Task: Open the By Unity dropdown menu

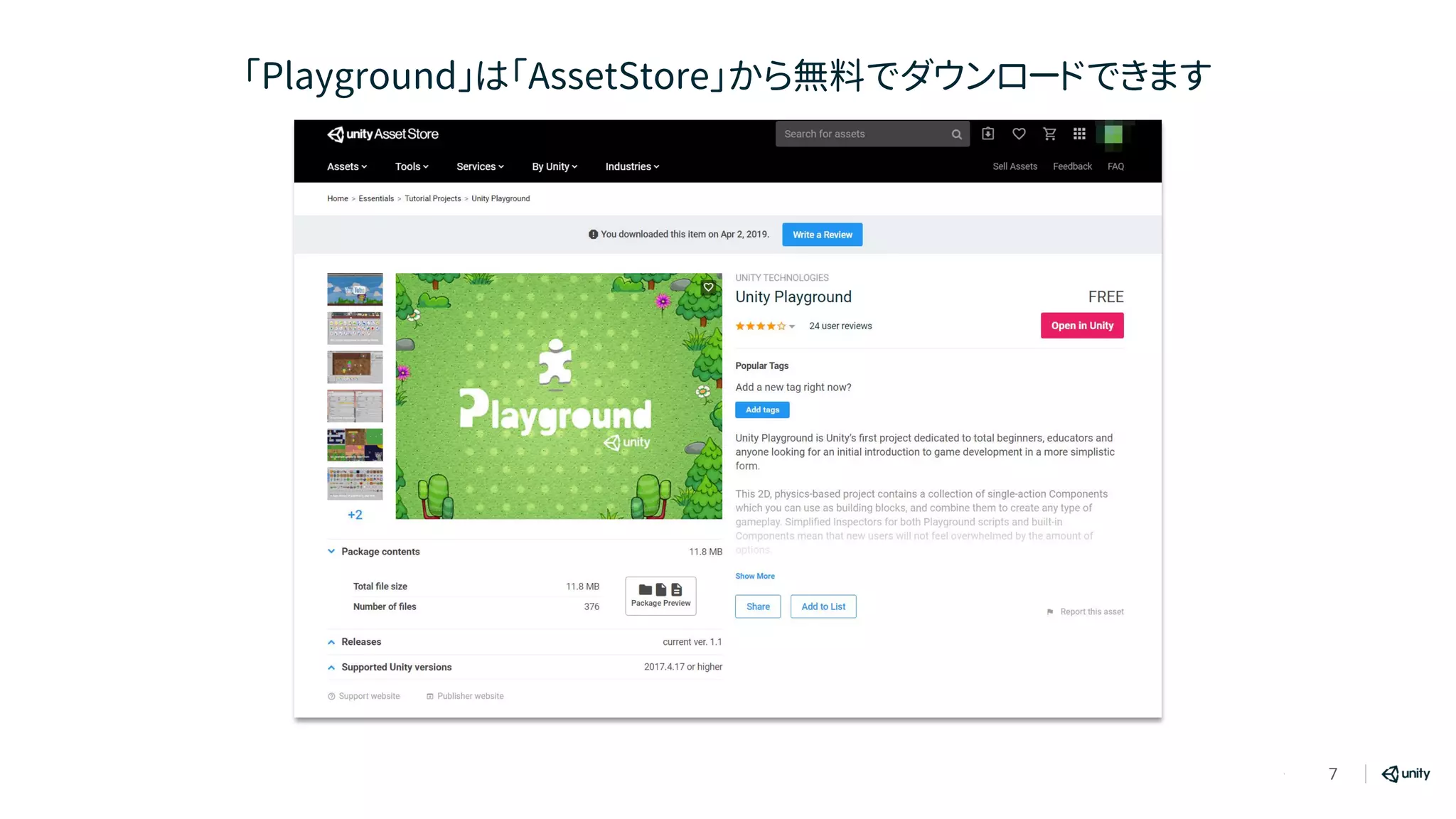Action: (555, 166)
